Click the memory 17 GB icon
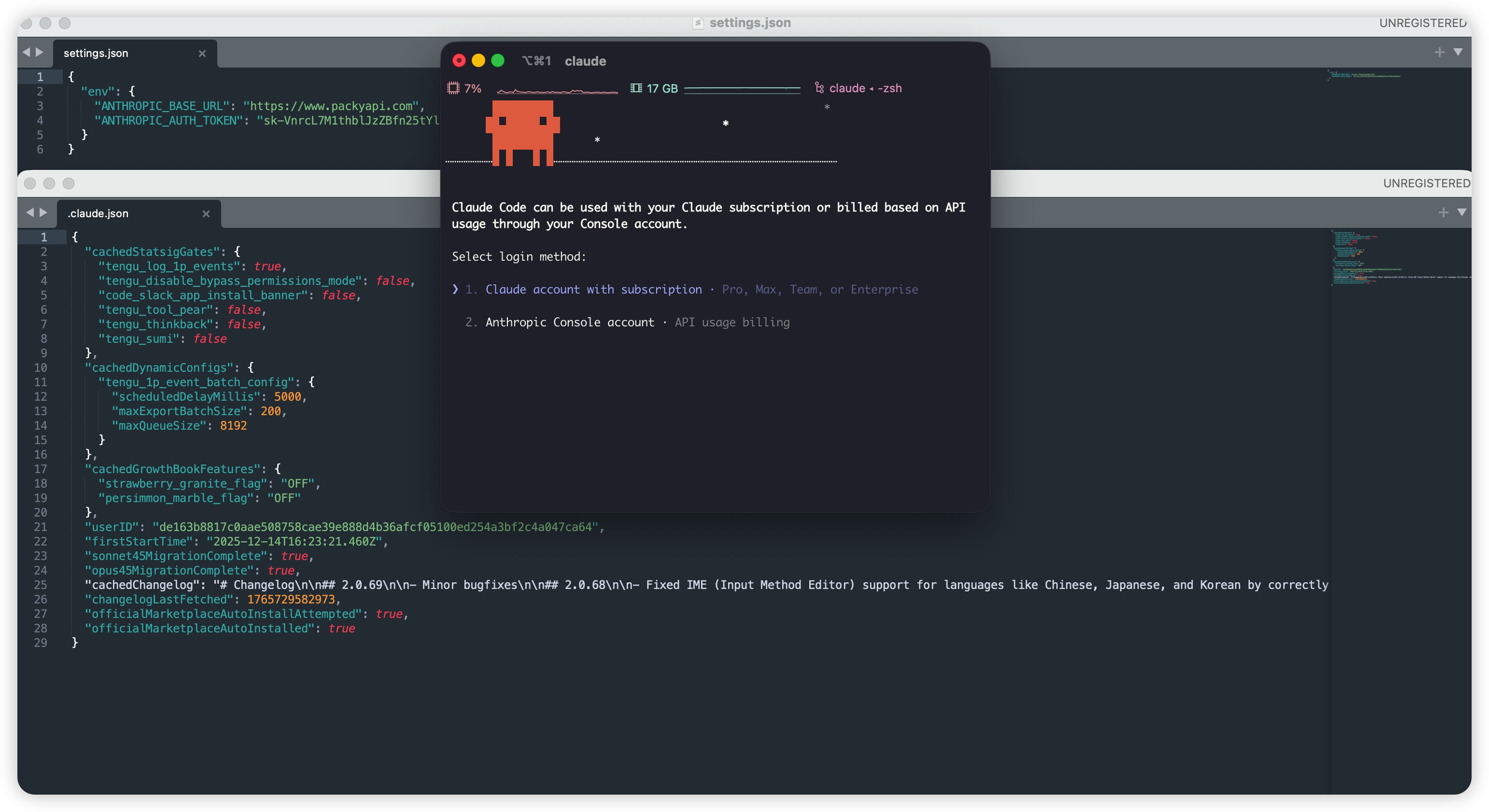Image resolution: width=1489 pixels, height=812 pixels. pyautogui.click(x=636, y=88)
